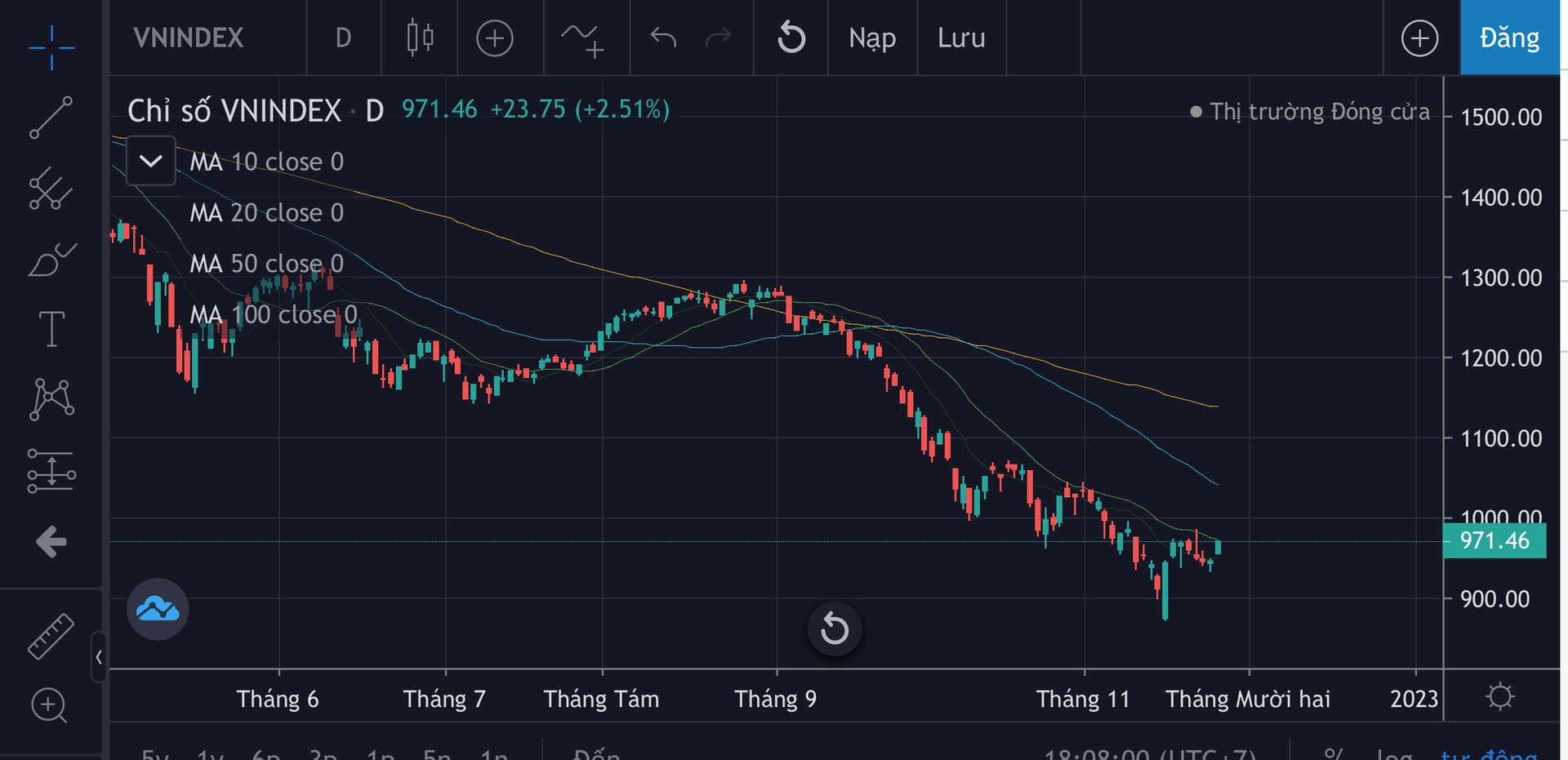Screen dimensions: 1568x760
Task: Click the zoom in magnifier tool
Action: (49, 705)
